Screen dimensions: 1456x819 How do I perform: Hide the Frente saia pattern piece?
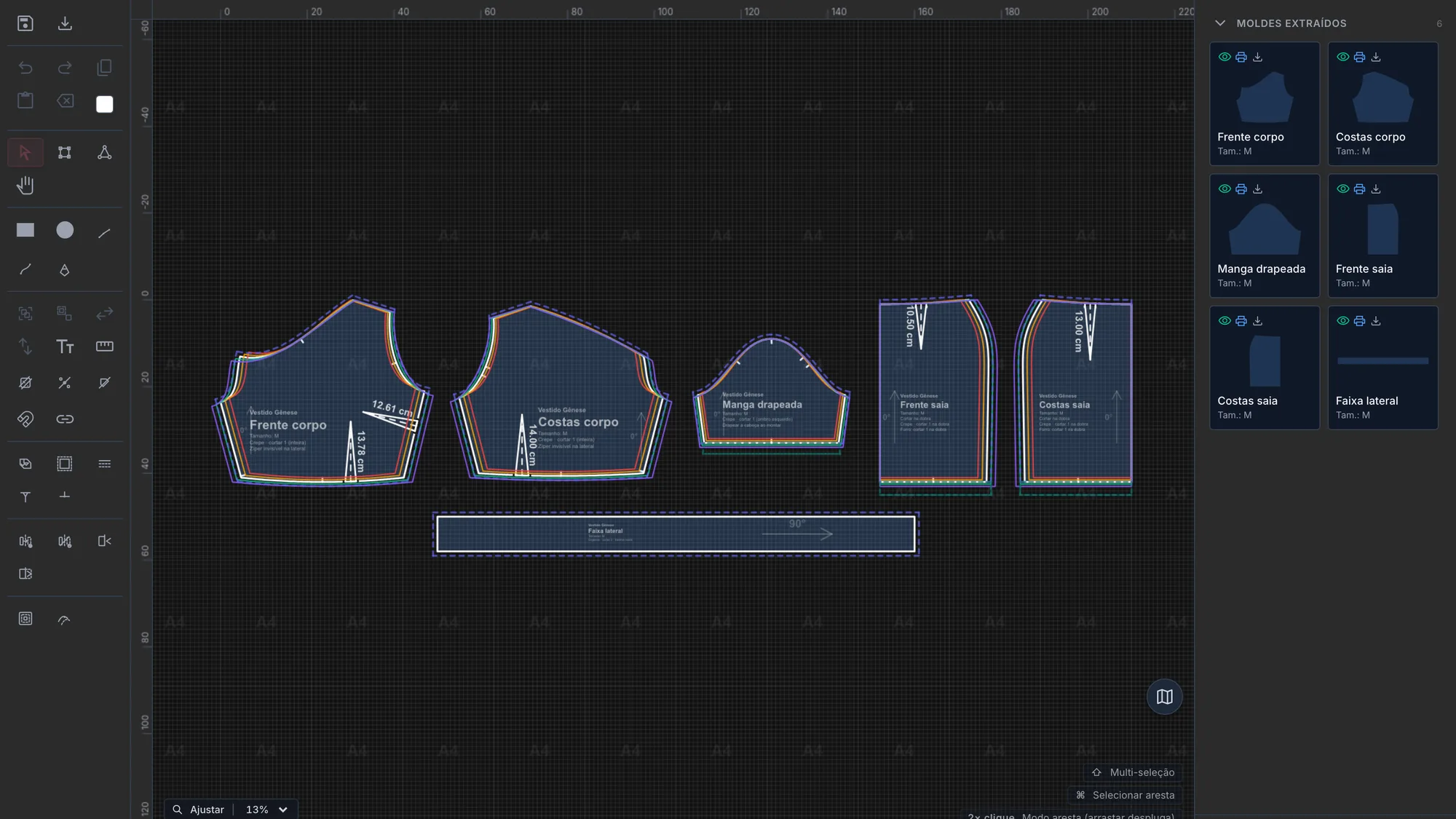[x=1343, y=189]
